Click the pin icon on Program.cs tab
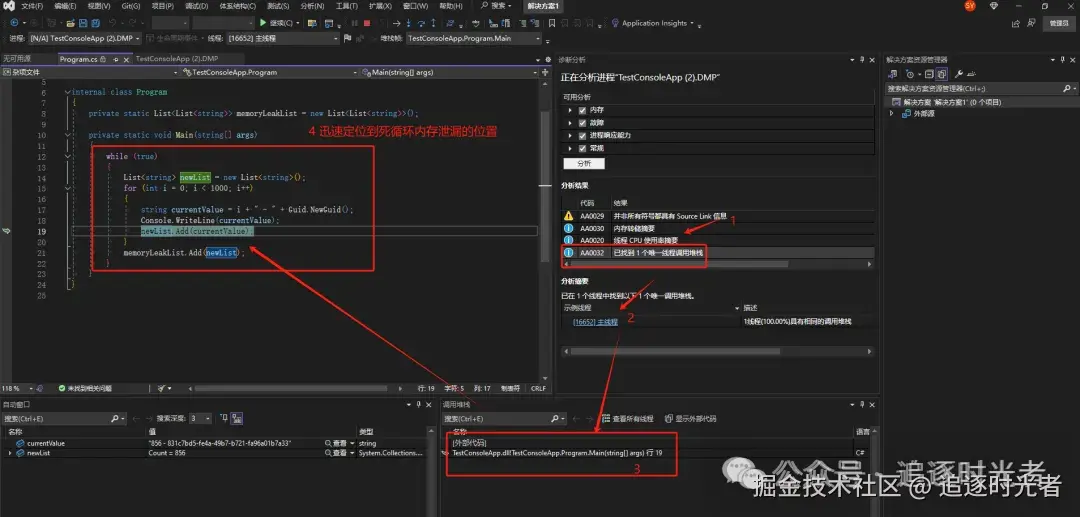The width and height of the screenshot is (1080, 517). 114,60
